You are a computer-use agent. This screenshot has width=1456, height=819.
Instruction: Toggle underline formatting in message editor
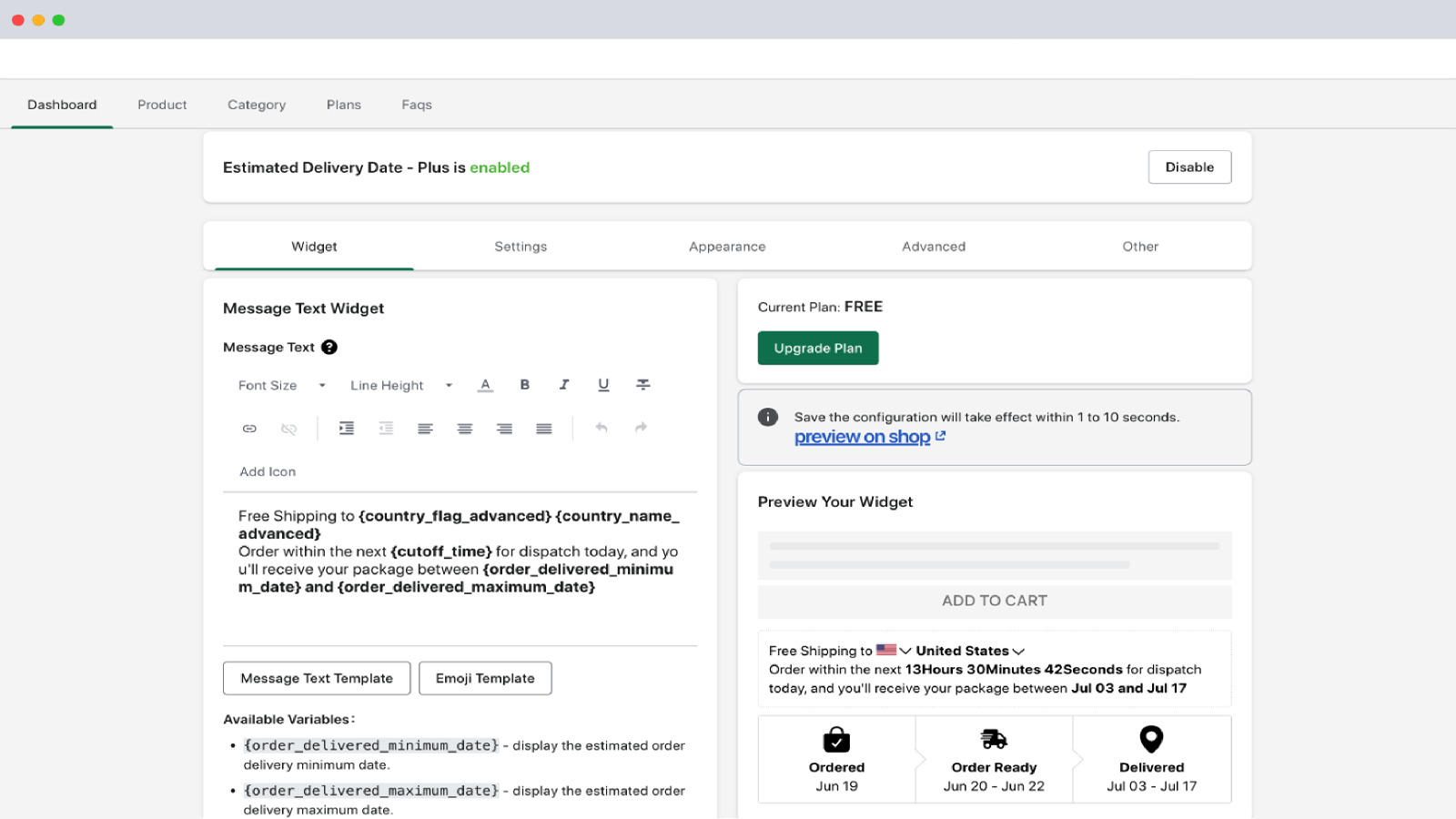click(603, 385)
